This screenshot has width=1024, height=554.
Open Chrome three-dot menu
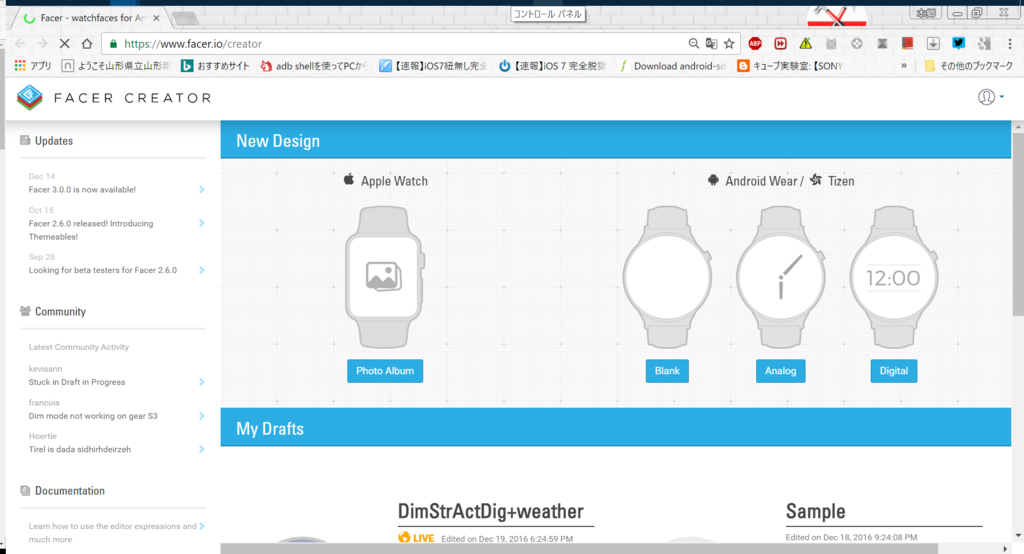click(x=1010, y=44)
